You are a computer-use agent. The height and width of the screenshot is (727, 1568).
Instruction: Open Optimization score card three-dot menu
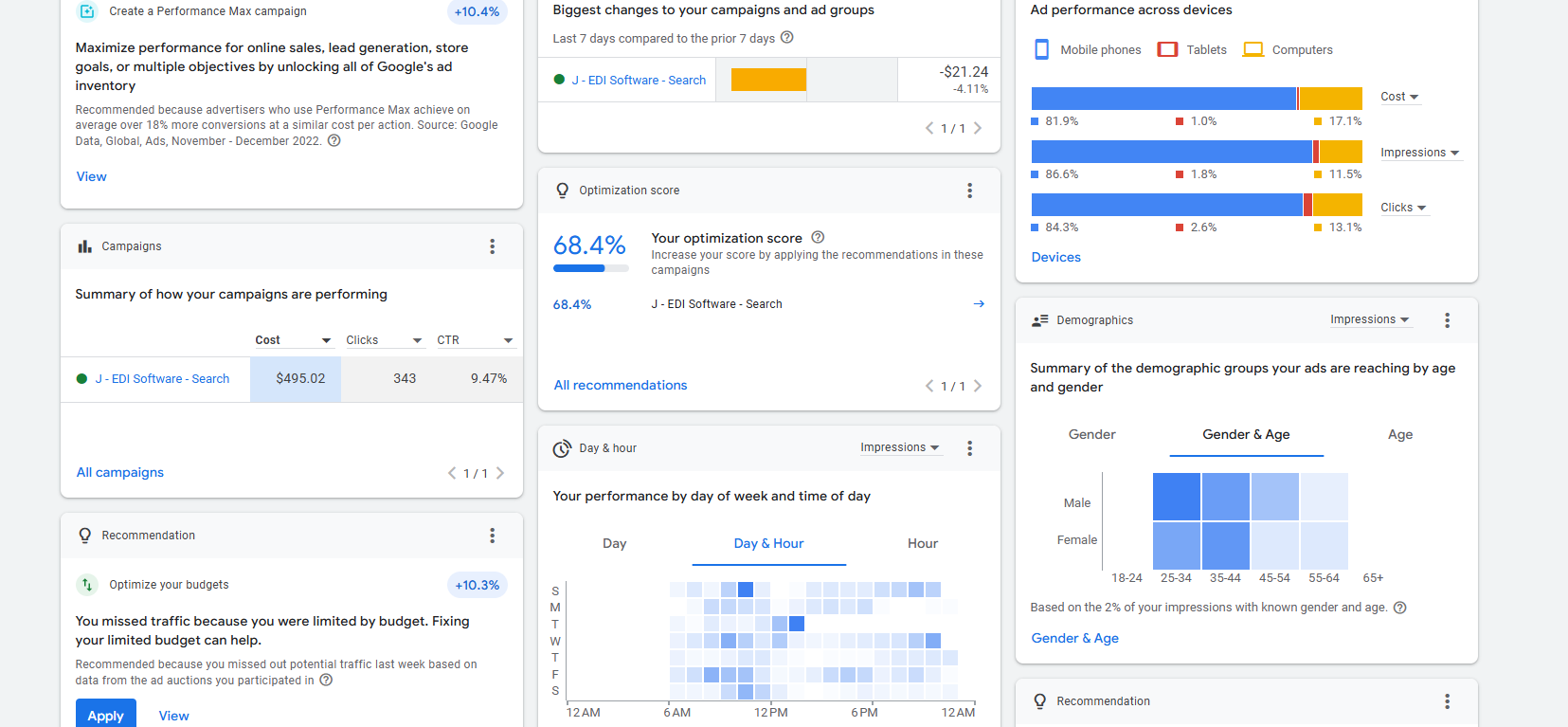pyautogui.click(x=969, y=191)
